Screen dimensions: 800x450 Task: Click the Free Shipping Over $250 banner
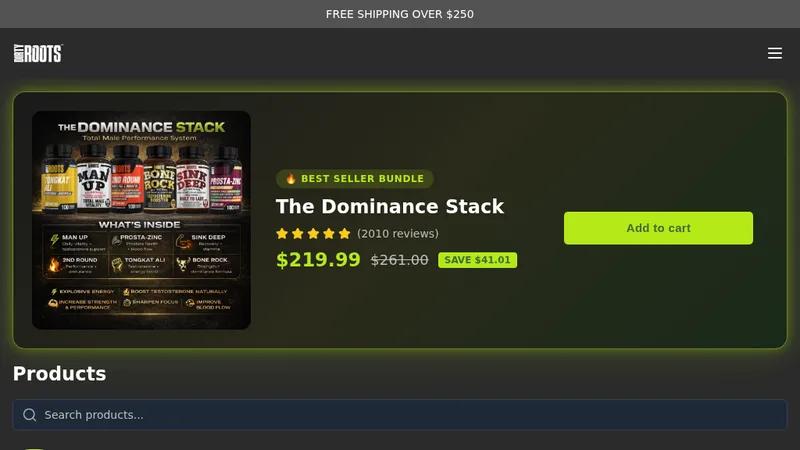(x=400, y=14)
